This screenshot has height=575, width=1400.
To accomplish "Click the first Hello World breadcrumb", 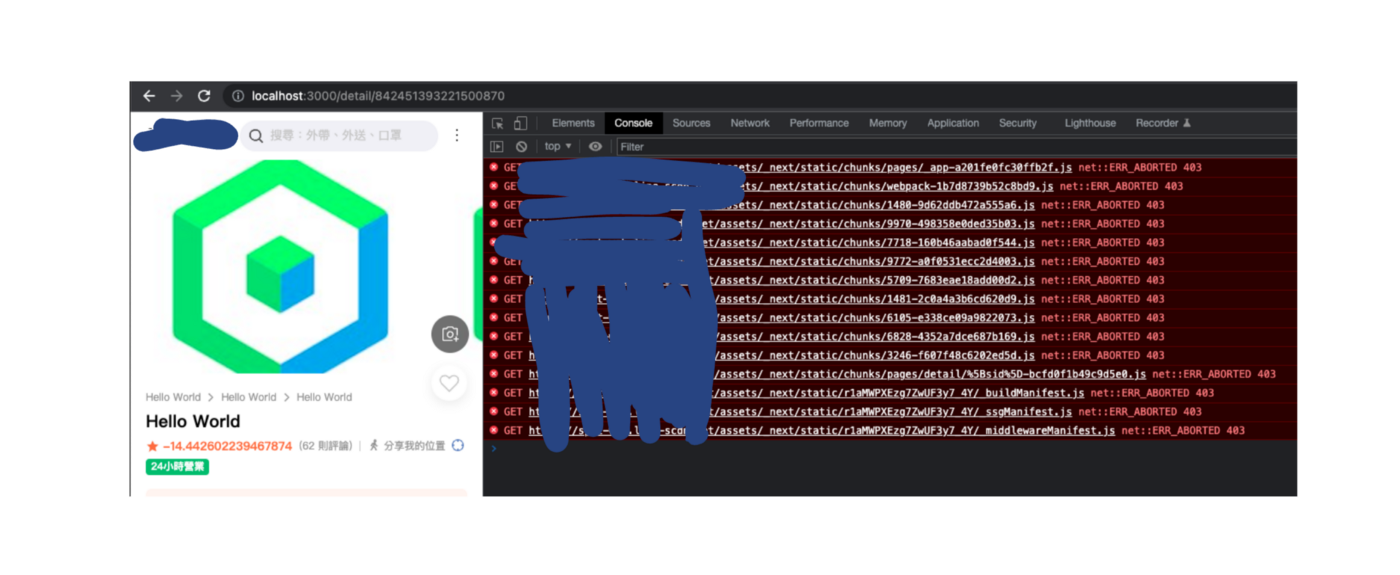I will [173, 397].
